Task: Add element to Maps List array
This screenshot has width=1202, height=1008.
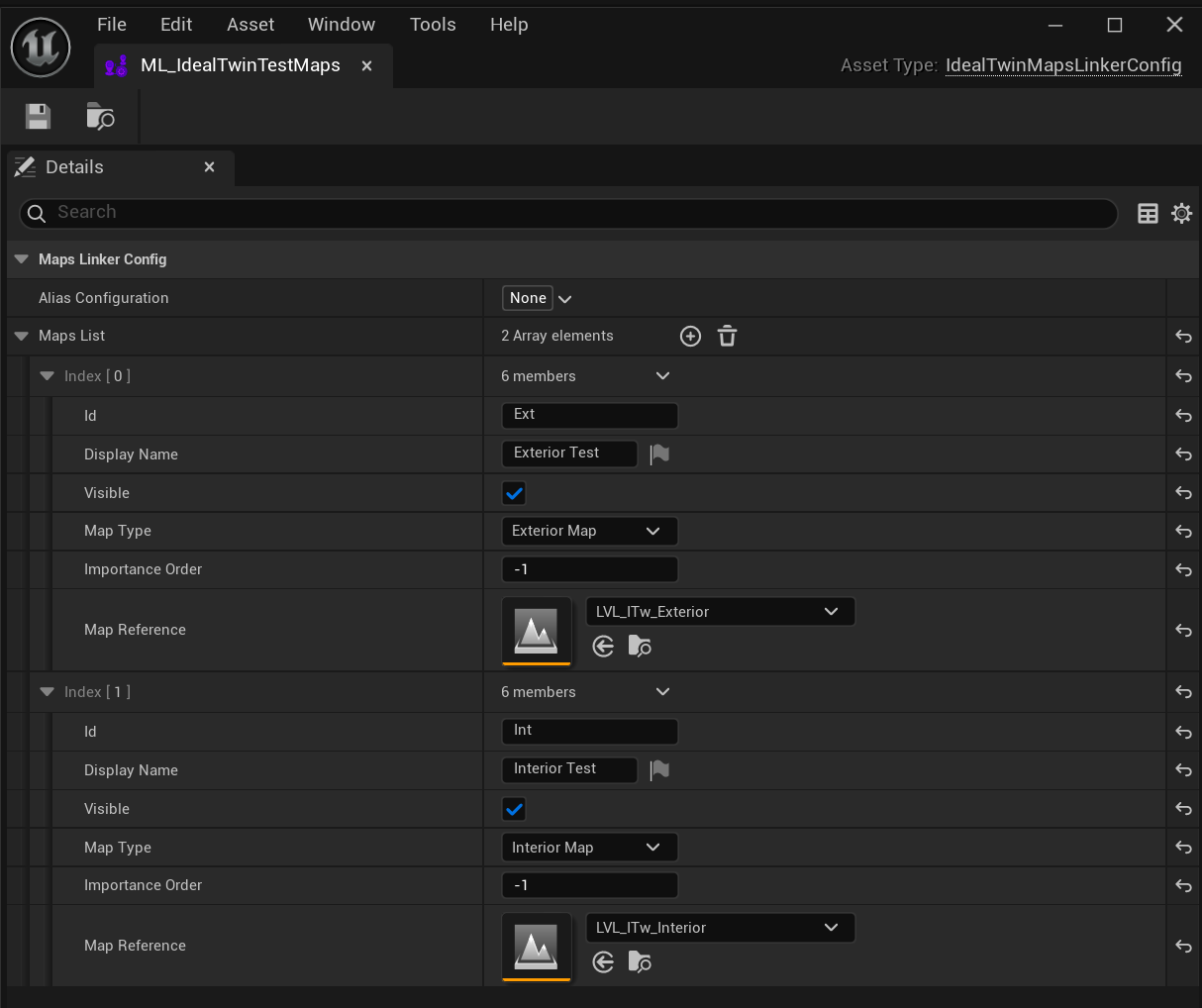Action: point(690,337)
